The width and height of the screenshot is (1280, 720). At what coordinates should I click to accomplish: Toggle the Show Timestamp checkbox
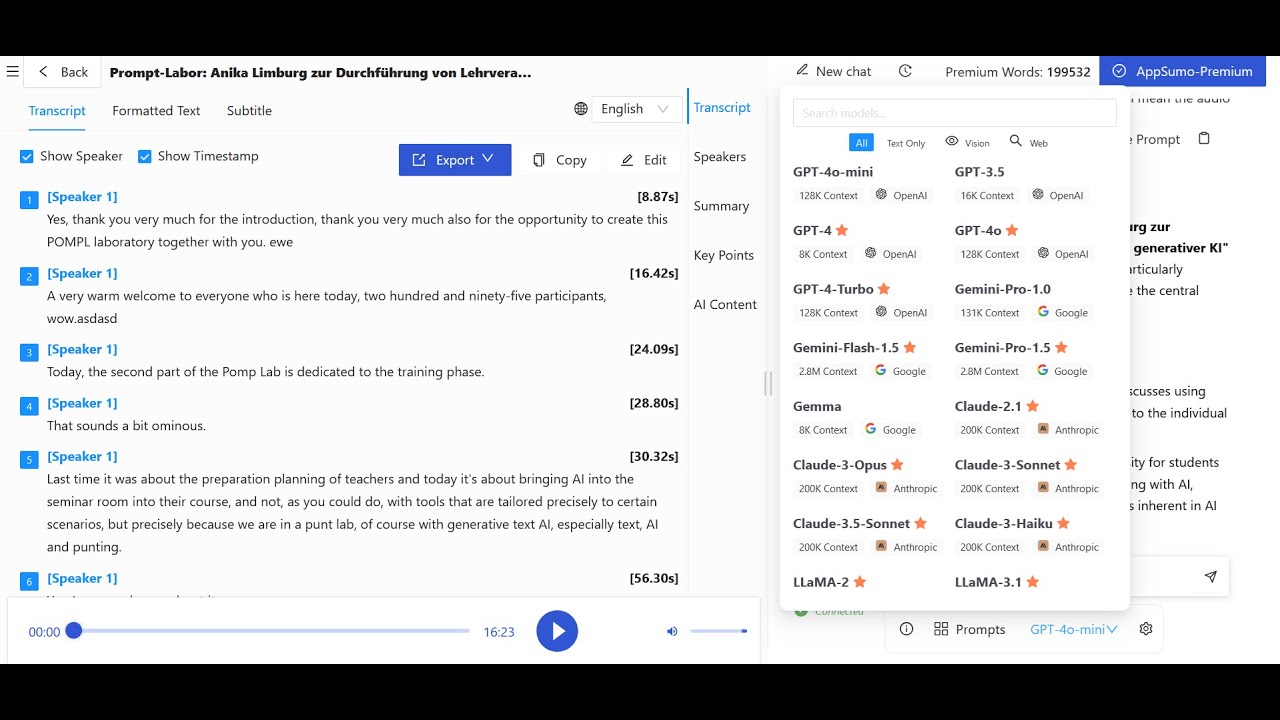click(x=145, y=157)
